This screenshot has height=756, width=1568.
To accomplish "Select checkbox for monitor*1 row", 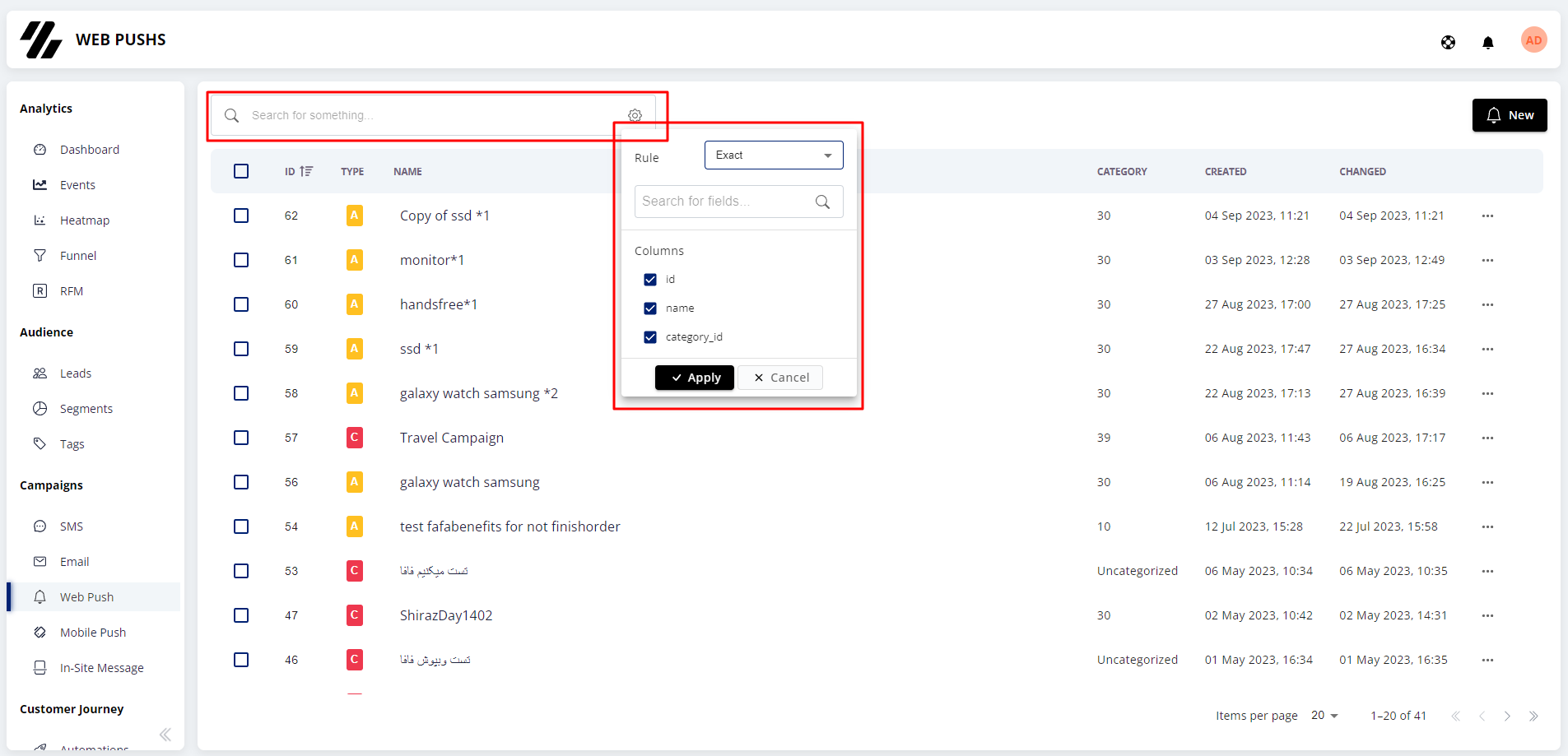I will click(241, 260).
